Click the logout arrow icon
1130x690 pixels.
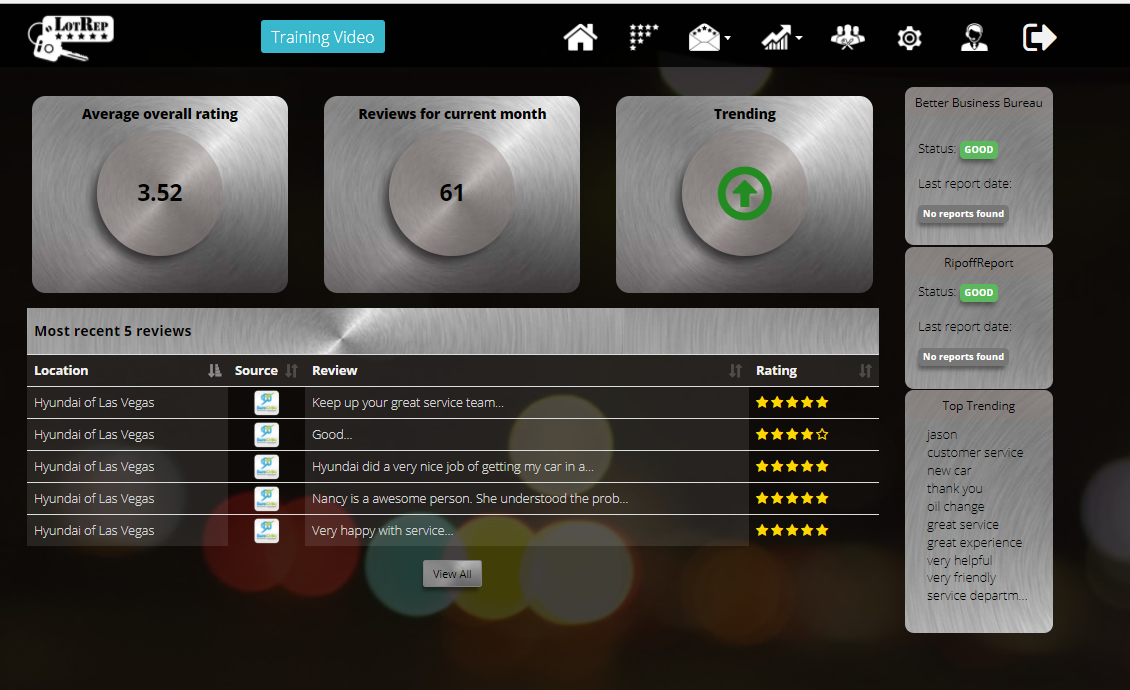pos(1039,38)
